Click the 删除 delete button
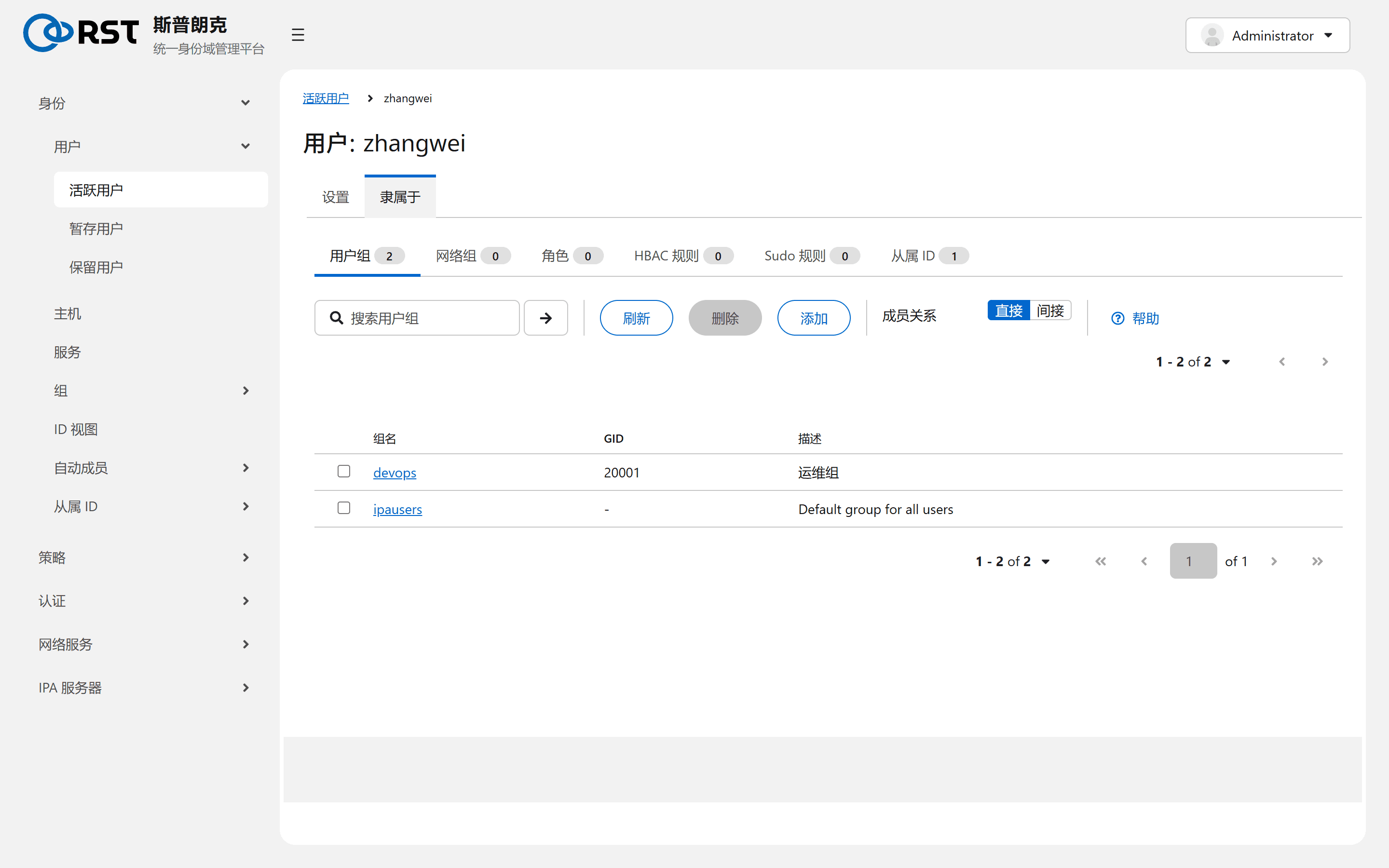Screen dimensions: 1389x868 coord(725,318)
